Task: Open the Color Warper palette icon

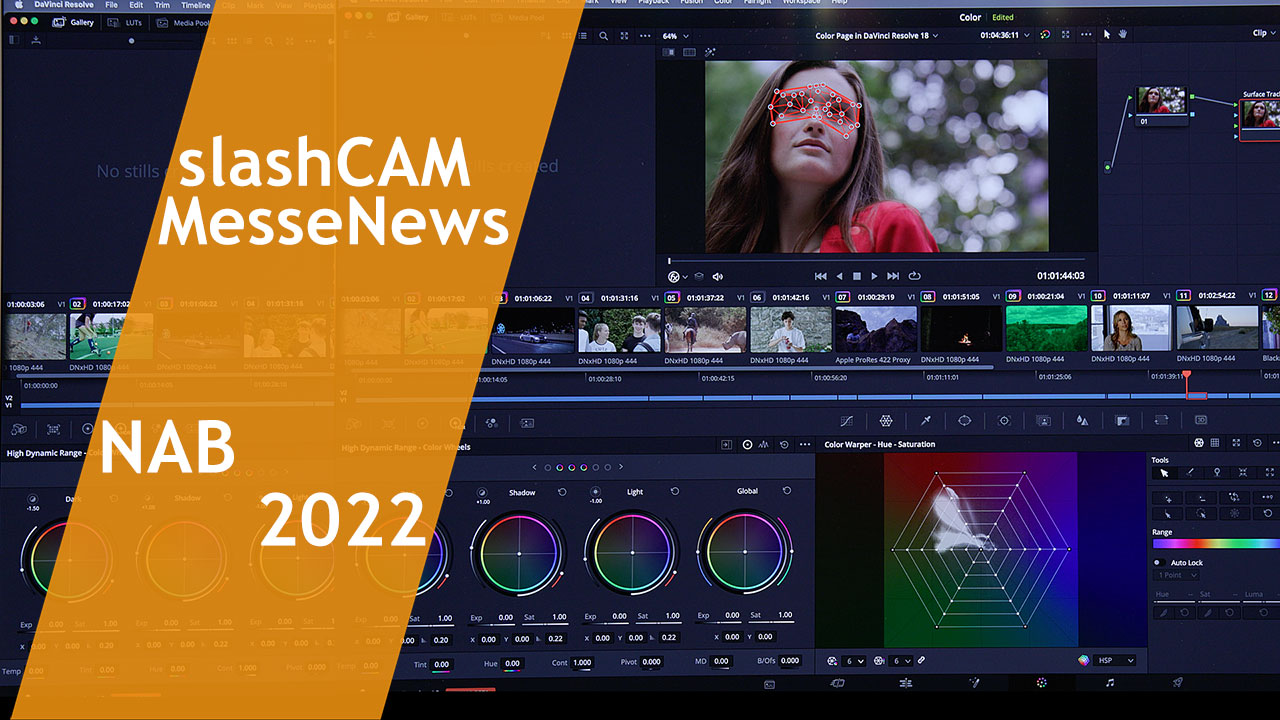Action: (x=886, y=421)
